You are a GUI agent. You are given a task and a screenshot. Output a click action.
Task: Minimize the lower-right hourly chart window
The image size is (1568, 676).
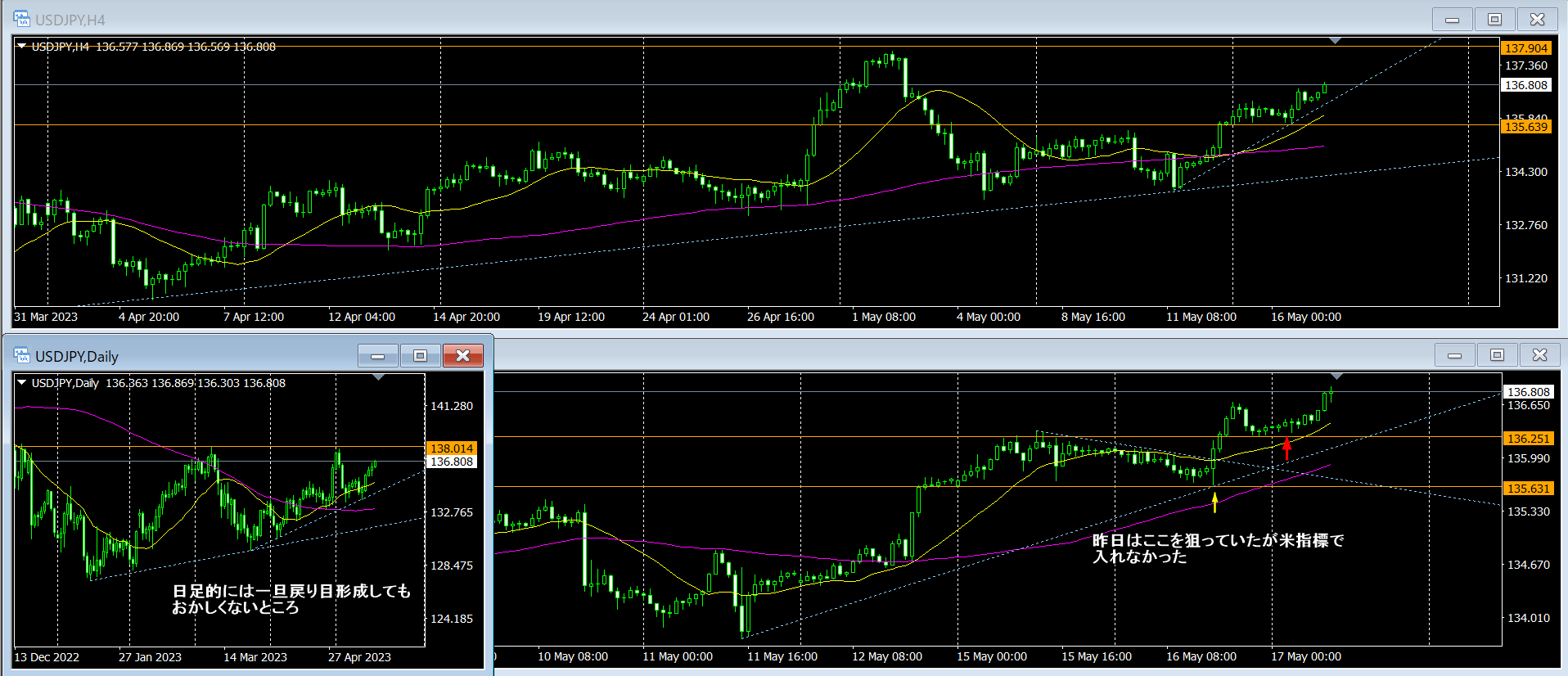[x=1455, y=354]
